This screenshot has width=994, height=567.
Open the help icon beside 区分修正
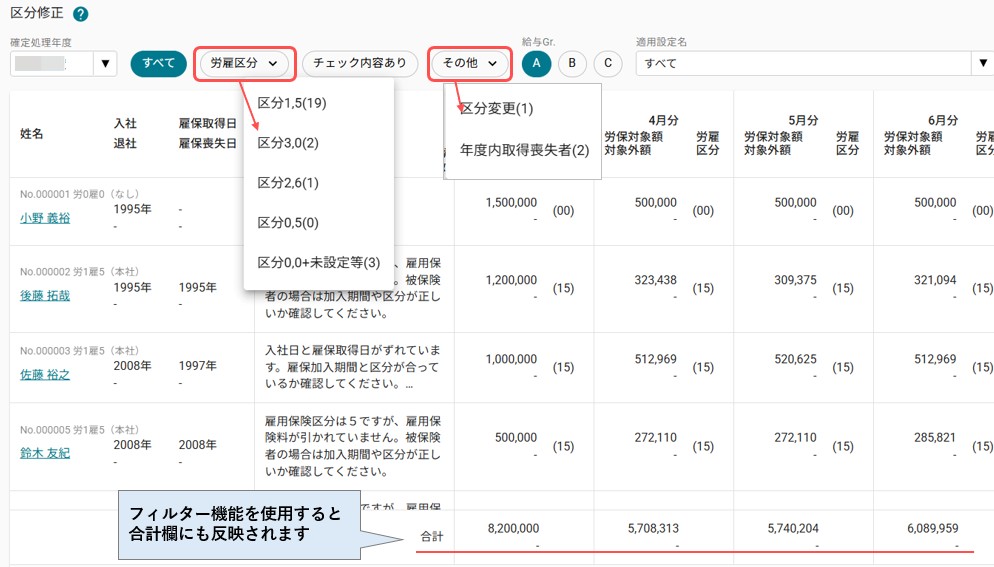point(81,14)
